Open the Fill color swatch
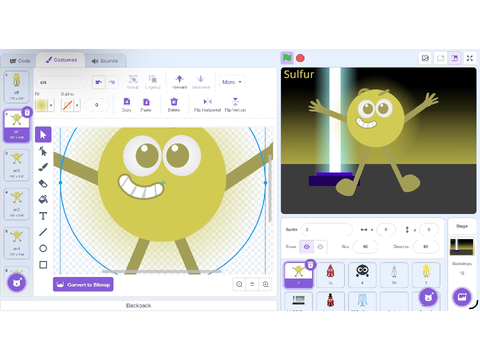The height and width of the screenshot is (360, 480). click(x=42, y=105)
